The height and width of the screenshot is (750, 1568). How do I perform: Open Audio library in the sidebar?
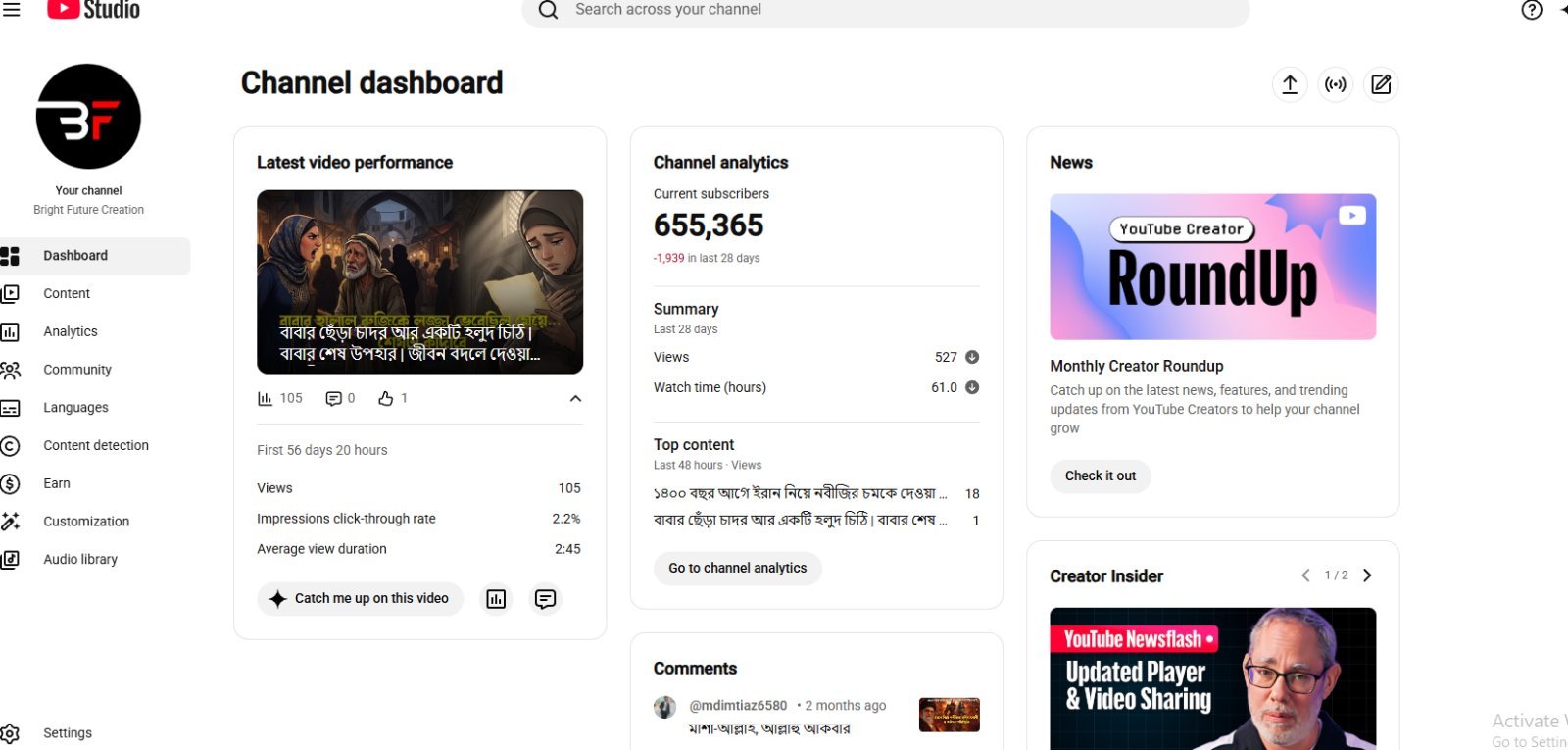[x=95, y=559]
